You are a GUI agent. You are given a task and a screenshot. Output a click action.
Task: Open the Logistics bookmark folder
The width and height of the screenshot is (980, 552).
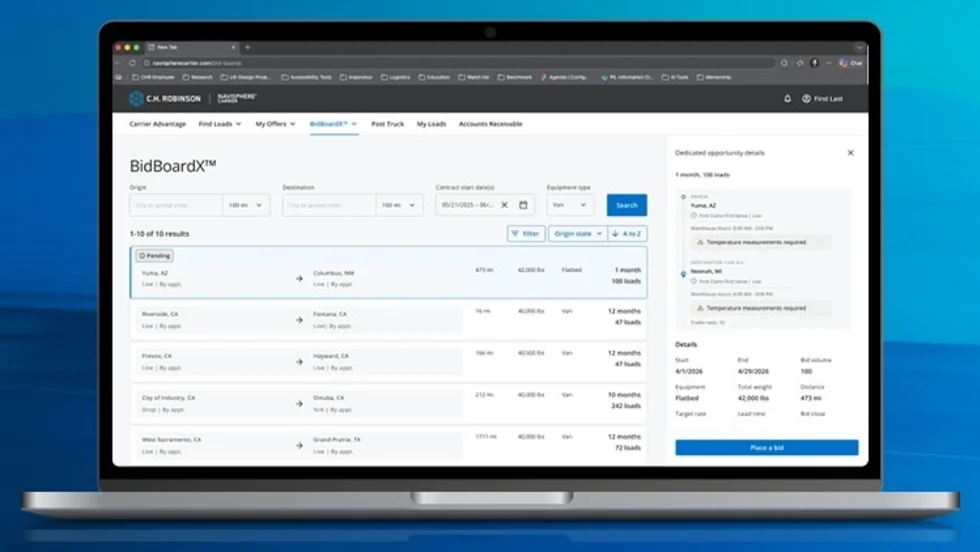pos(395,78)
